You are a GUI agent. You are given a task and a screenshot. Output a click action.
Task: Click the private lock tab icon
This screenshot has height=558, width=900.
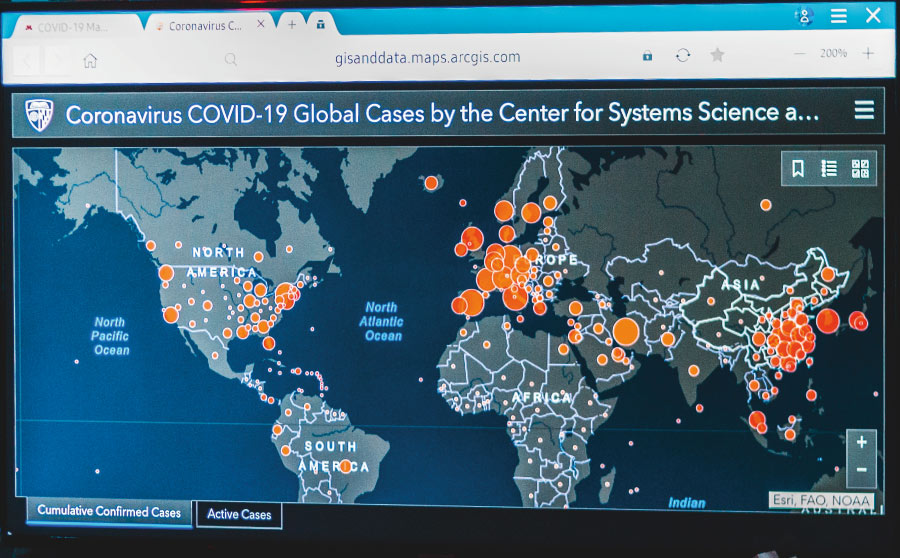(x=321, y=24)
